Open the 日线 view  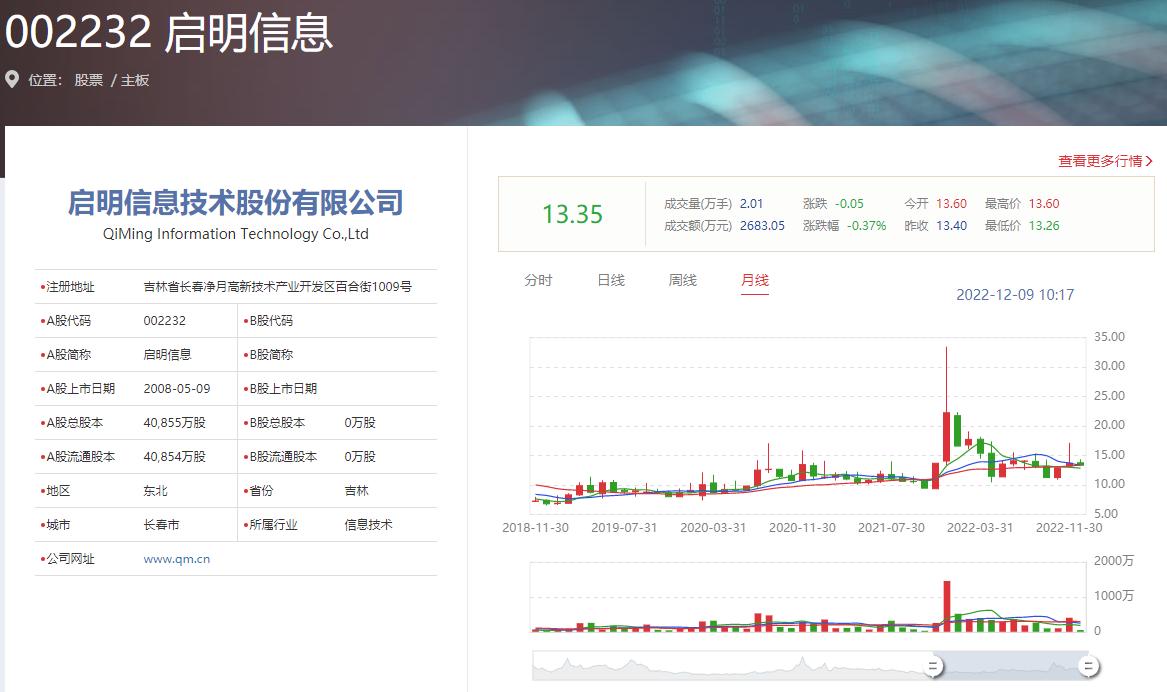(x=611, y=281)
